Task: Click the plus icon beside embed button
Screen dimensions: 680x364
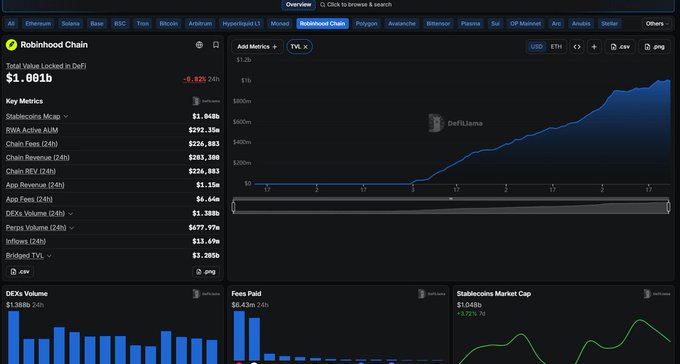Action: click(x=594, y=46)
